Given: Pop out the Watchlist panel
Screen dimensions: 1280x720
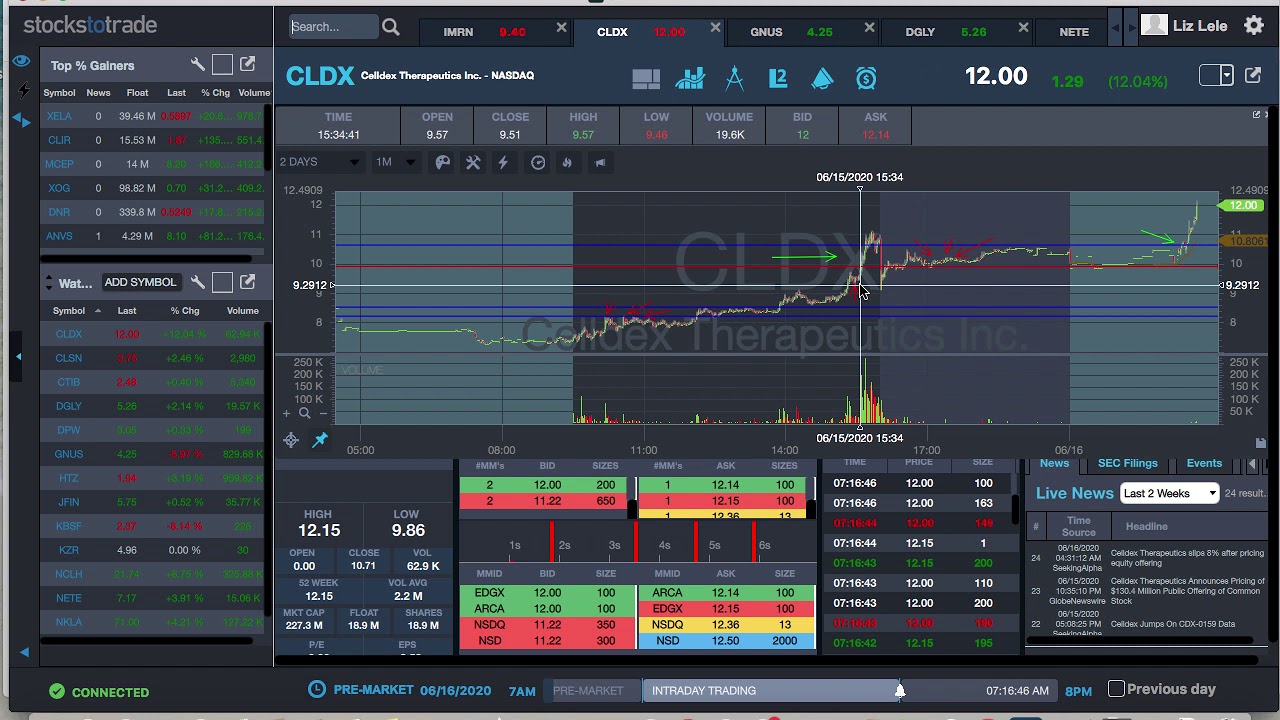Looking at the screenshot, I should click(x=248, y=282).
